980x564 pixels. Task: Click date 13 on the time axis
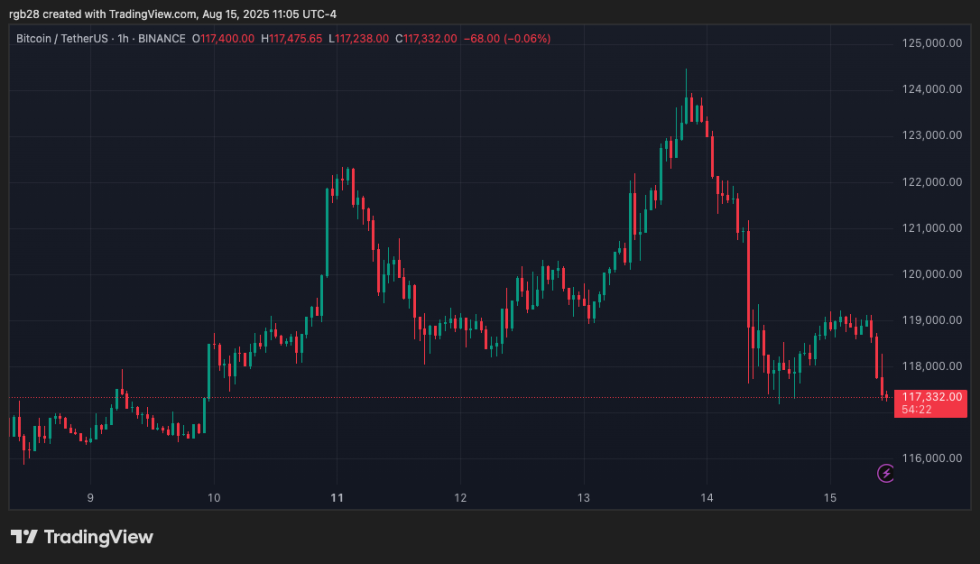584,497
